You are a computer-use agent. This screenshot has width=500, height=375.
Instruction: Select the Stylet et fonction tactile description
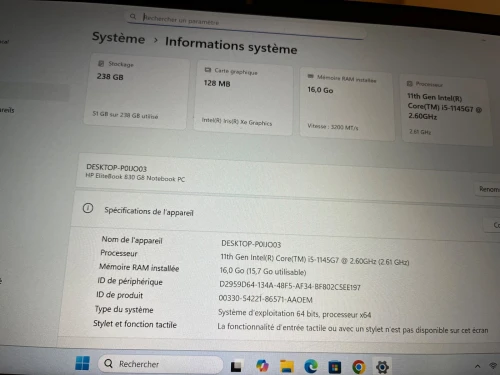[x=353, y=328]
